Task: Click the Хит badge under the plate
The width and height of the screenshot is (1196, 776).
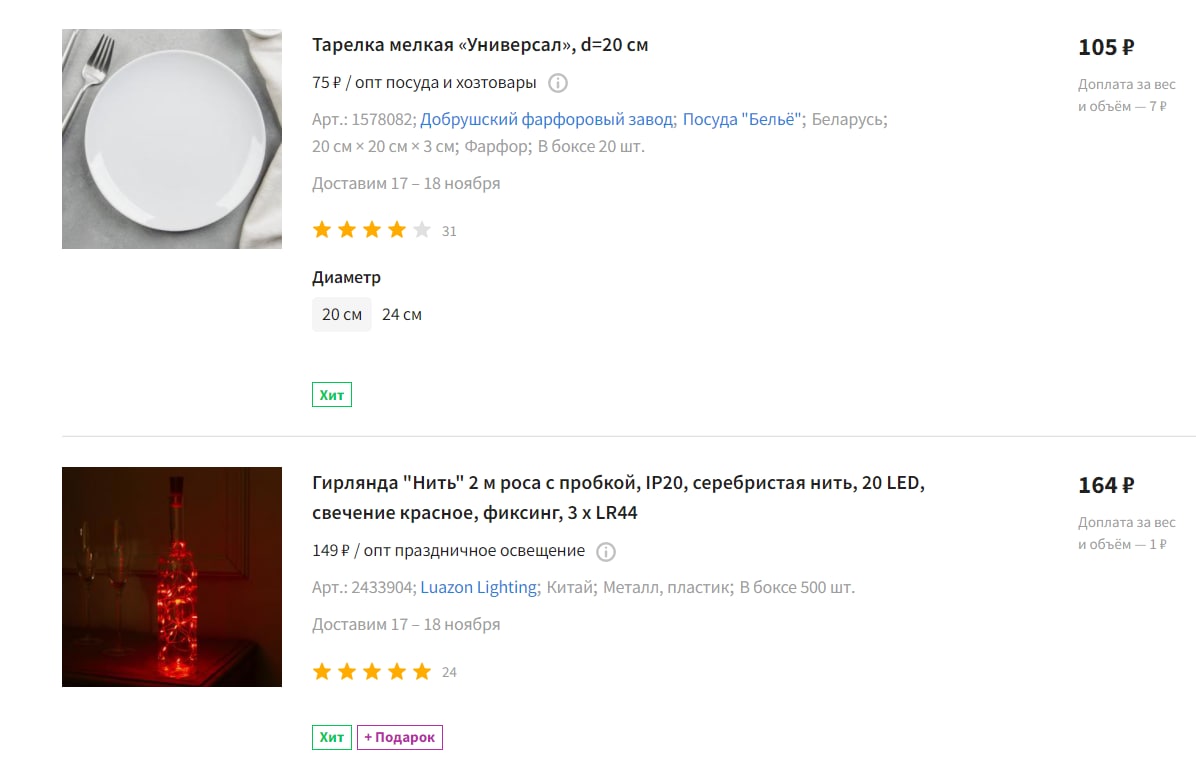Action: click(x=332, y=394)
